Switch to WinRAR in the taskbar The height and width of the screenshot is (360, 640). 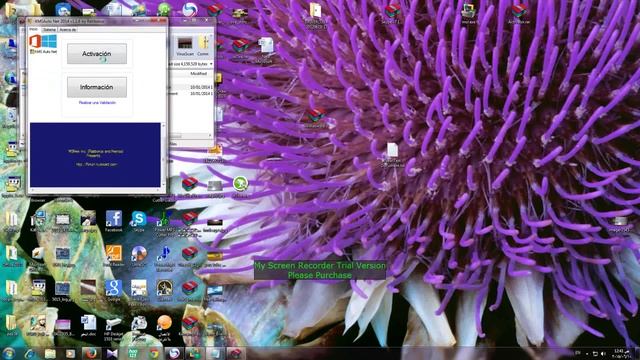pos(235,353)
